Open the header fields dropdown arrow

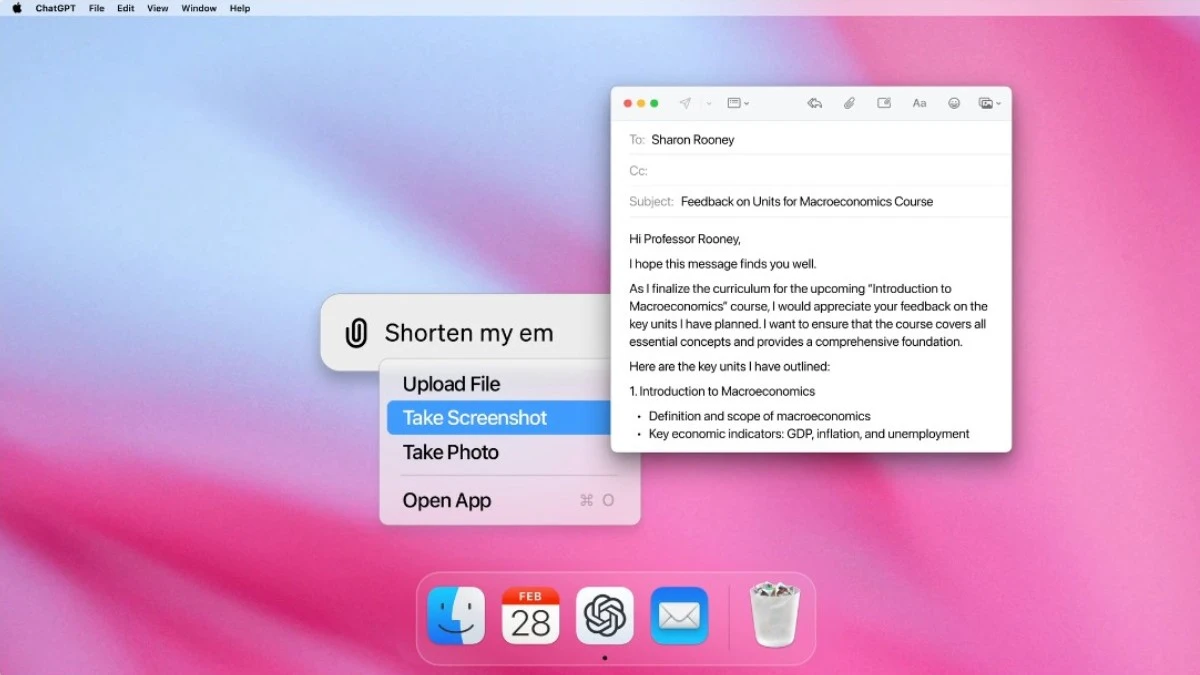click(x=747, y=103)
